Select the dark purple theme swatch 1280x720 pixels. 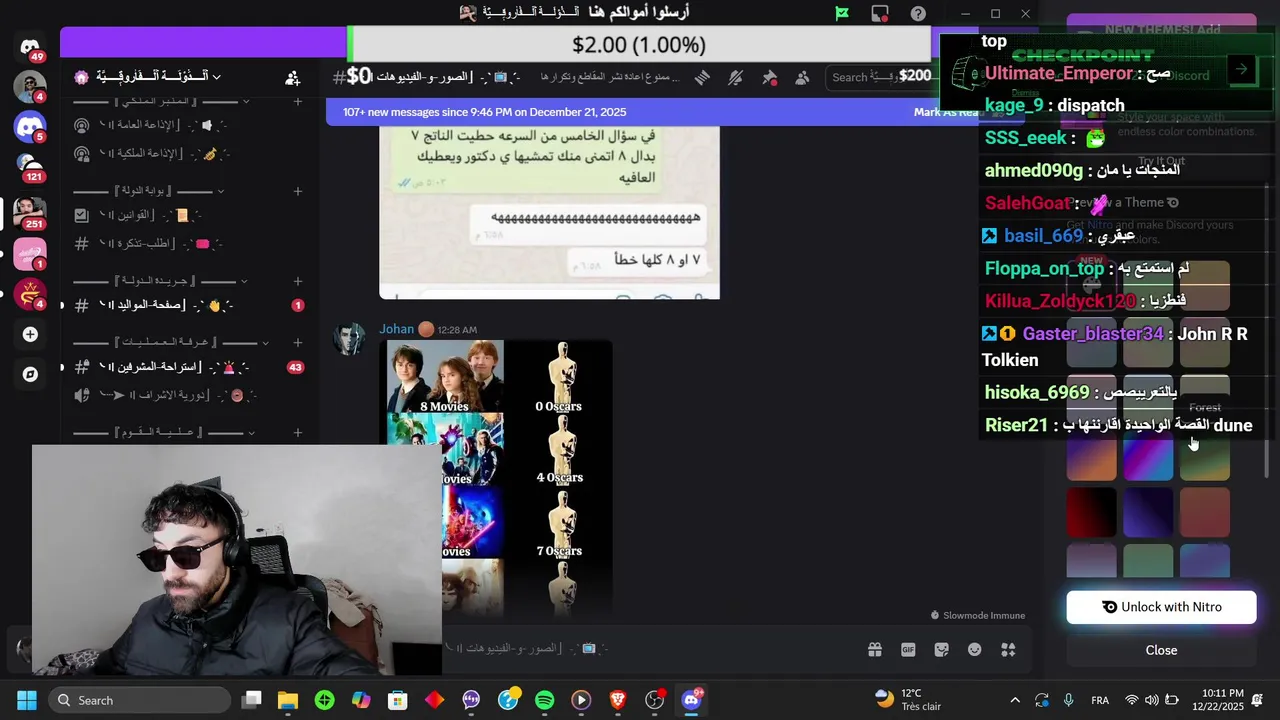(x=1148, y=512)
